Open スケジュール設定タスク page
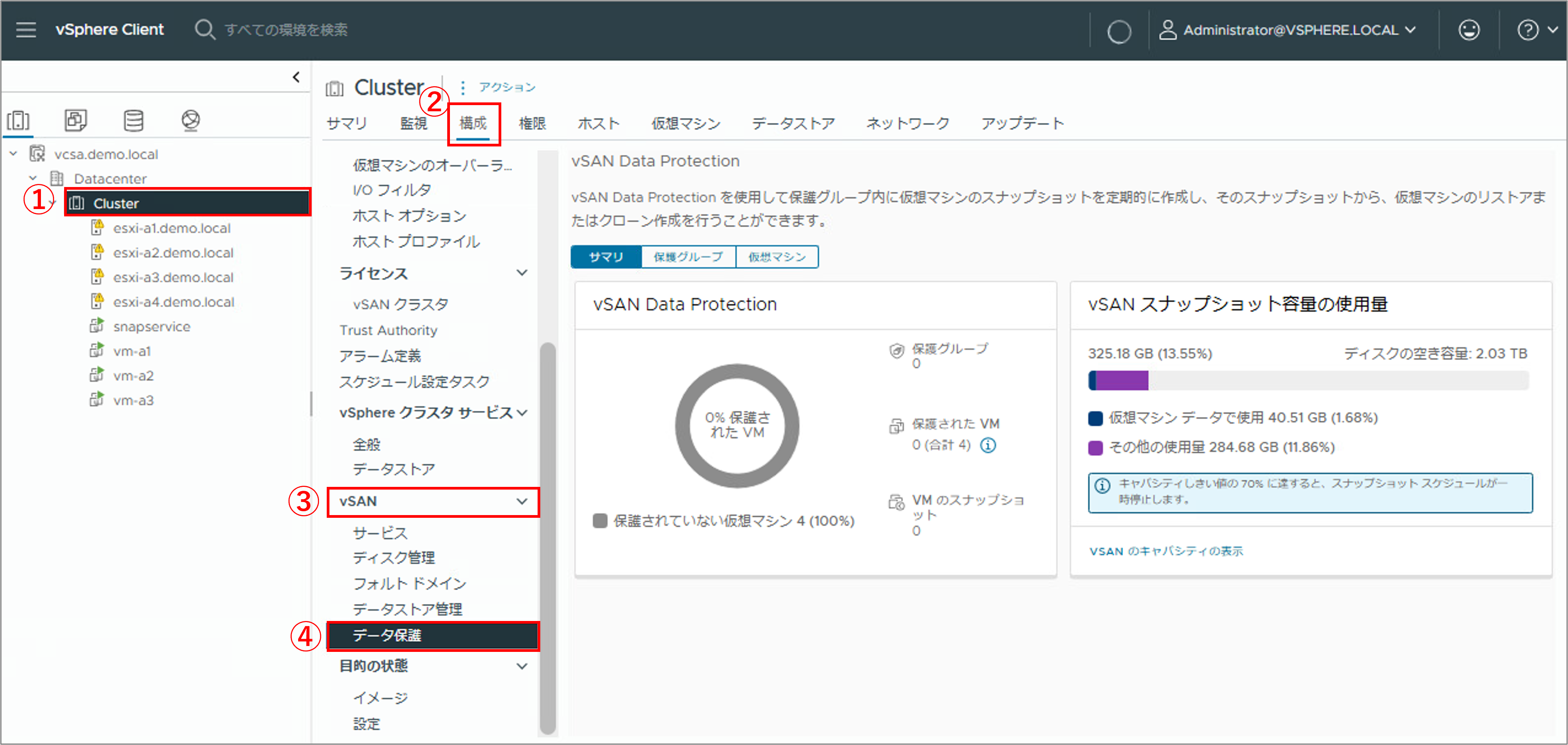Viewport: 1568px width, 745px height. point(414,382)
